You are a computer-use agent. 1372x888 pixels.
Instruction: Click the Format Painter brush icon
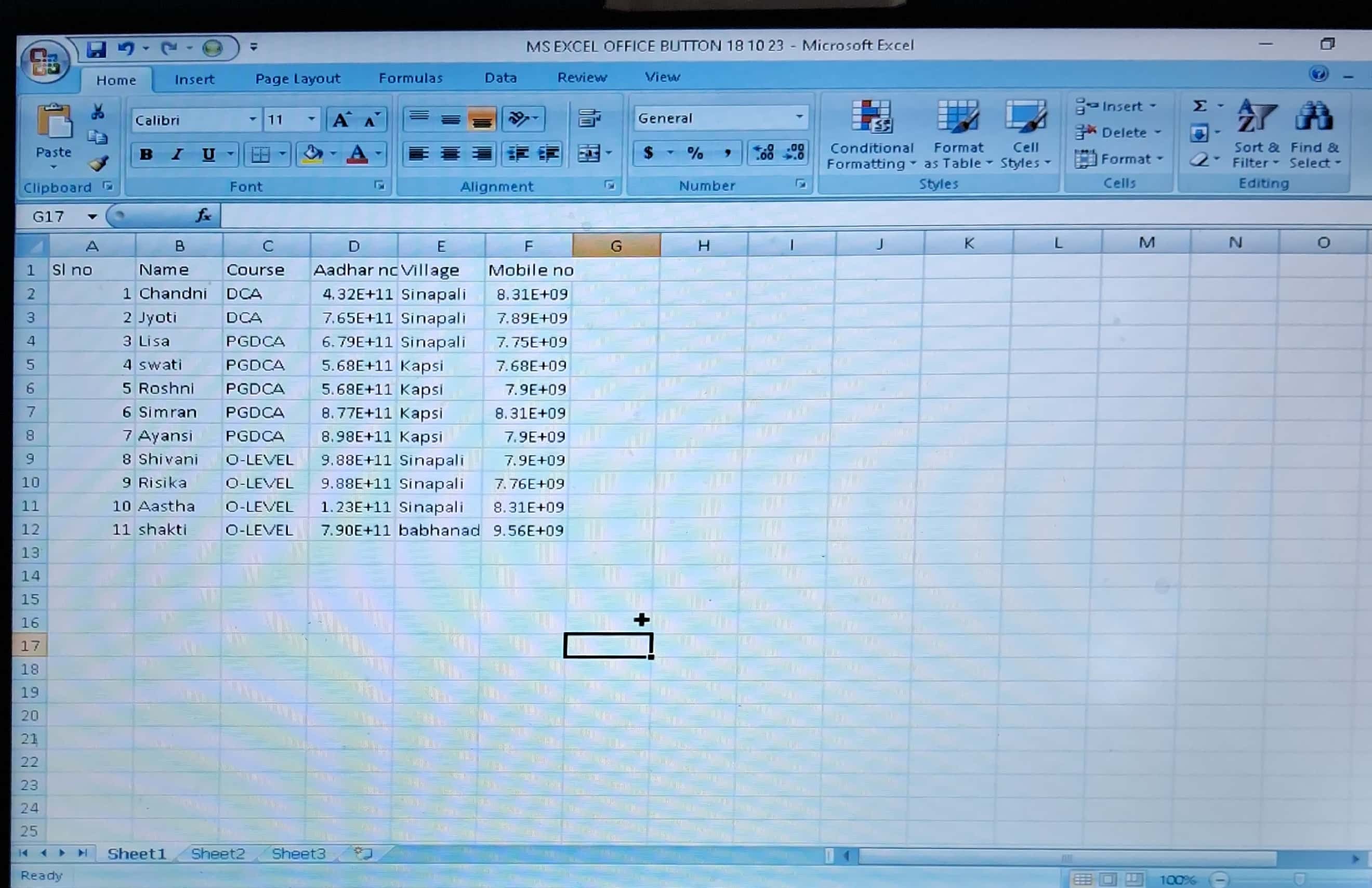98,164
